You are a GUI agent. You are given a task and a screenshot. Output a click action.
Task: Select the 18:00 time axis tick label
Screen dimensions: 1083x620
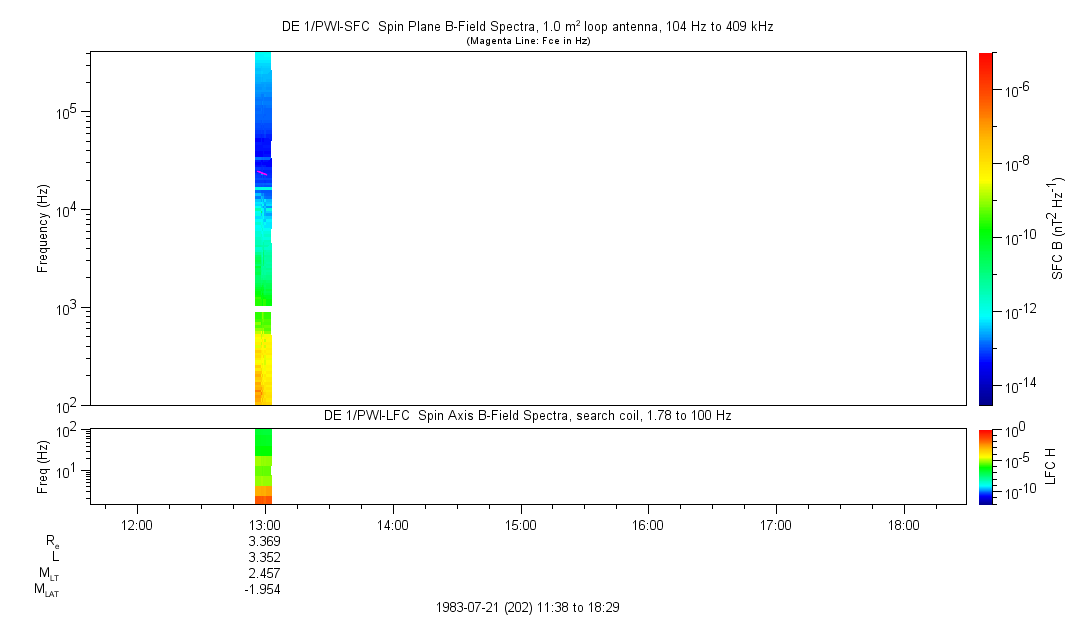tap(903, 524)
